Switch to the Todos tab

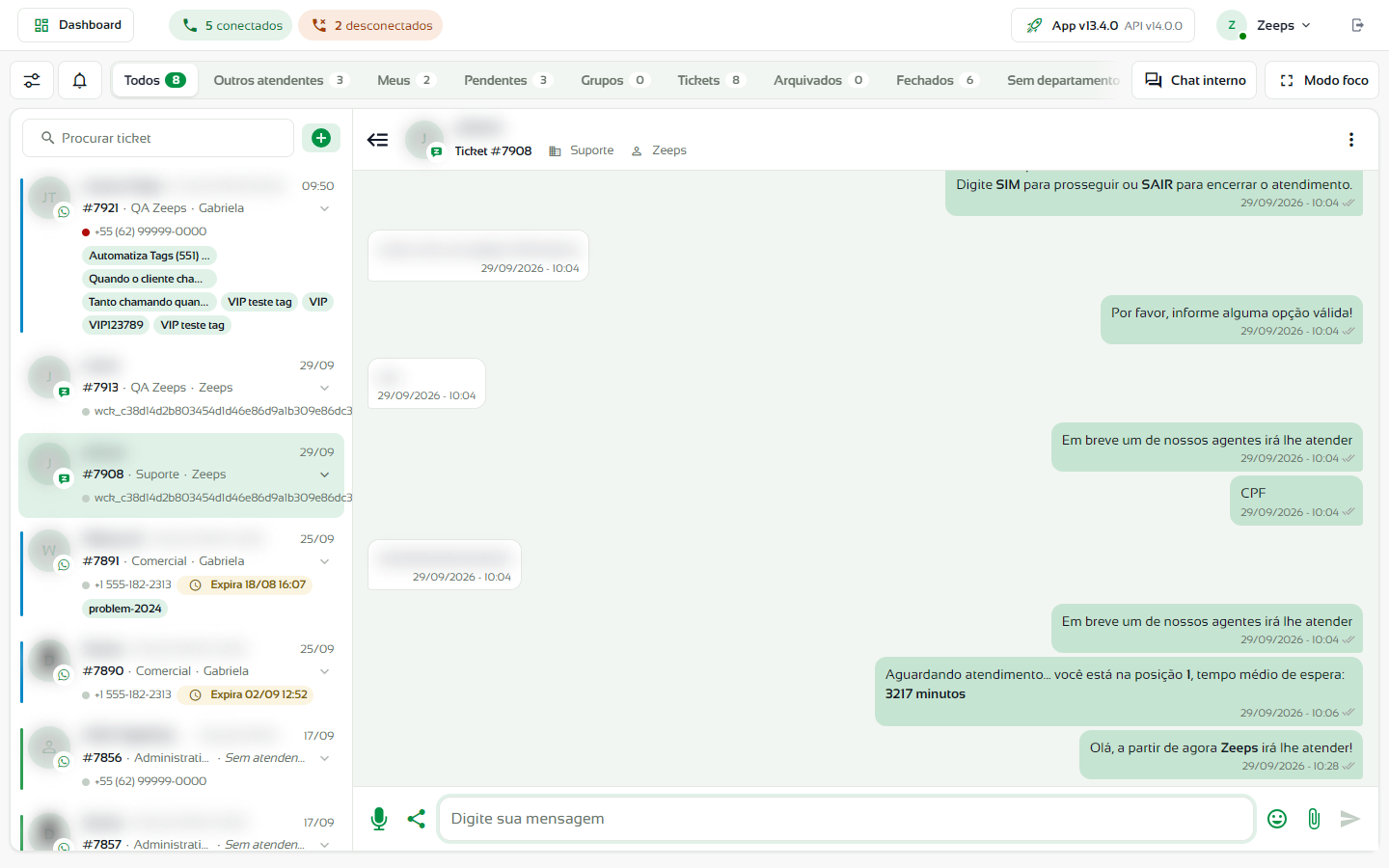(x=155, y=80)
